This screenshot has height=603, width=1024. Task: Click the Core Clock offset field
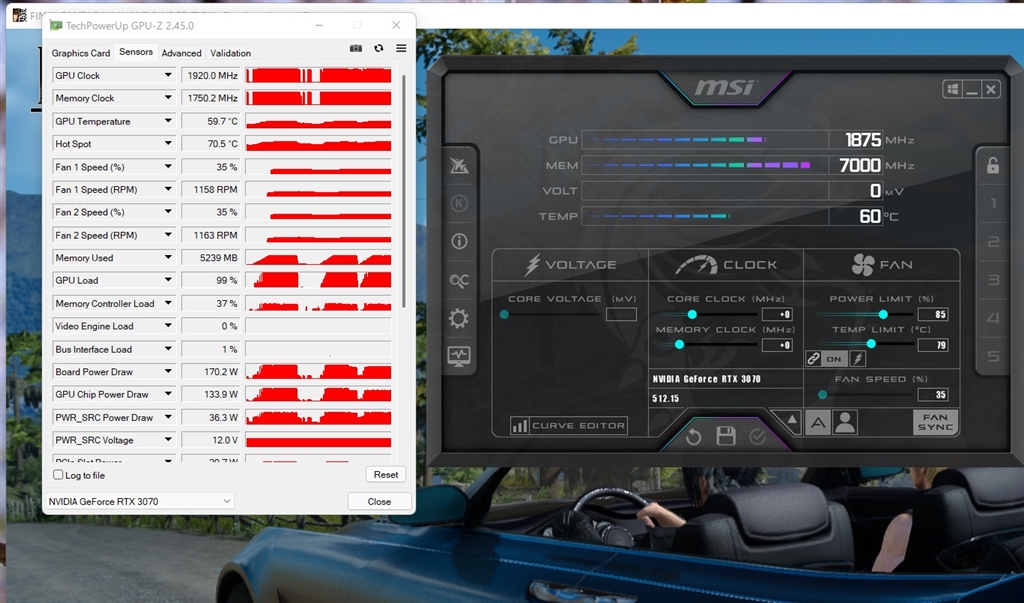(x=777, y=314)
